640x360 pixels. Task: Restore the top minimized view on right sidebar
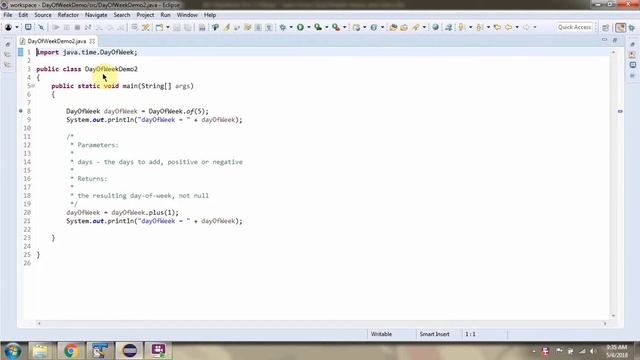click(633, 44)
